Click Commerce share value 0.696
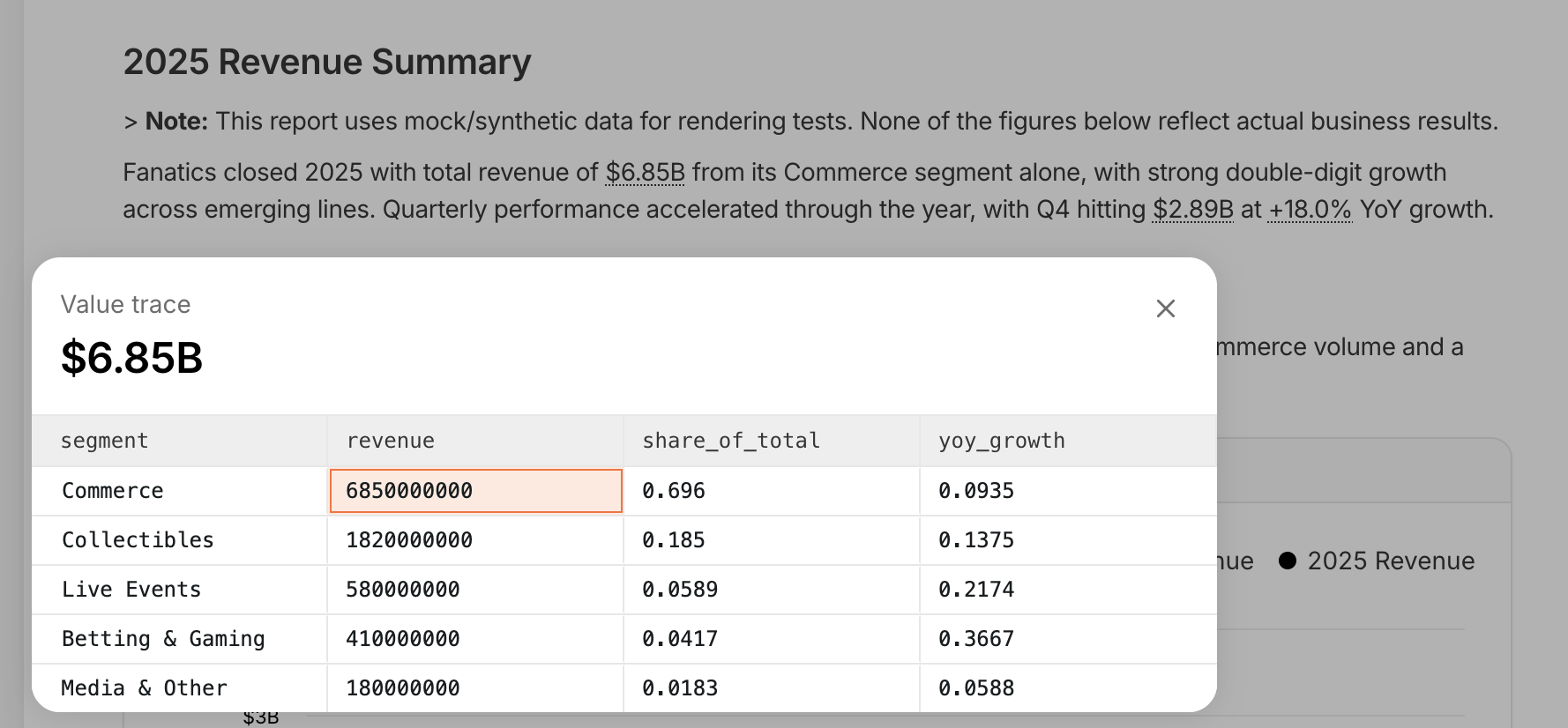 tap(772, 491)
